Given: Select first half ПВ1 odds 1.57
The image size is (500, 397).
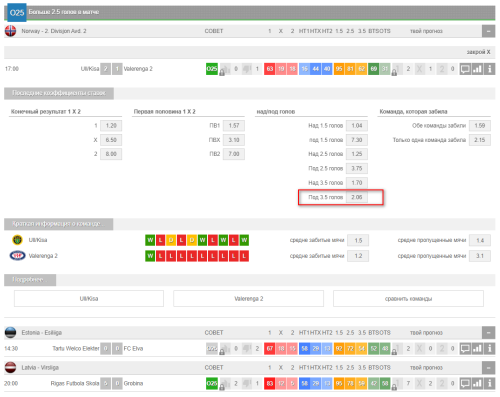Looking at the screenshot, I should (234, 126).
